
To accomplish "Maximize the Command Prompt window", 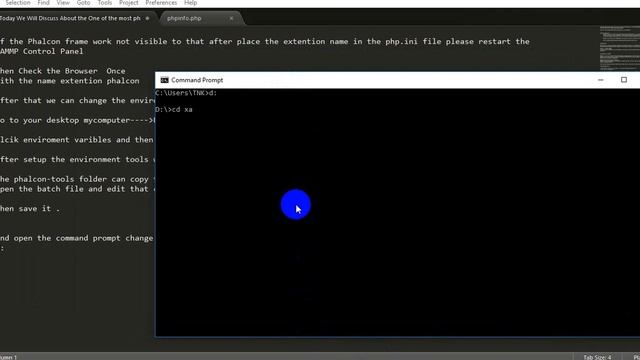I will pyautogui.click(x=624, y=80).
